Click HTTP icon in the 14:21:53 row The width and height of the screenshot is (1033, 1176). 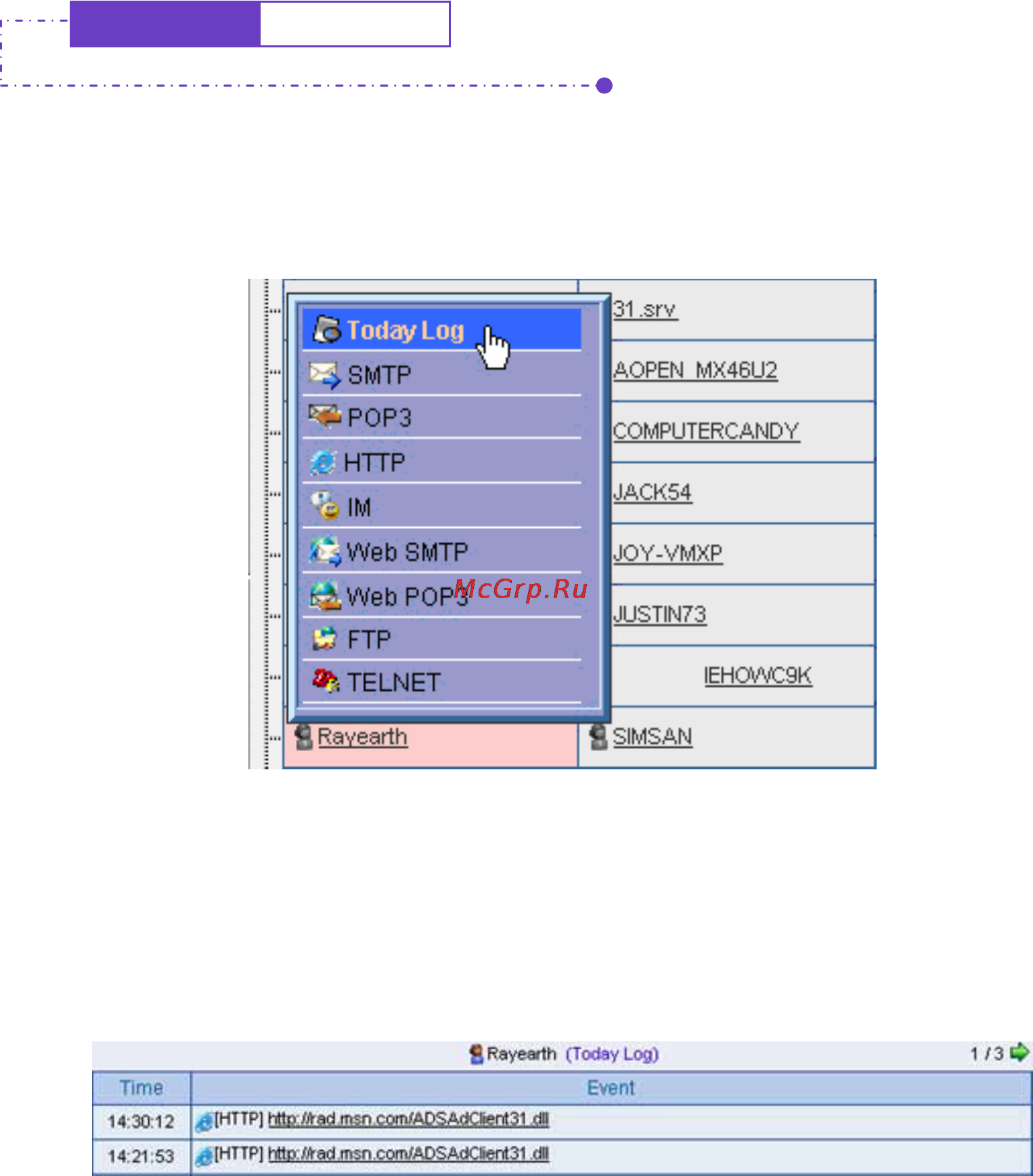pos(203,1156)
